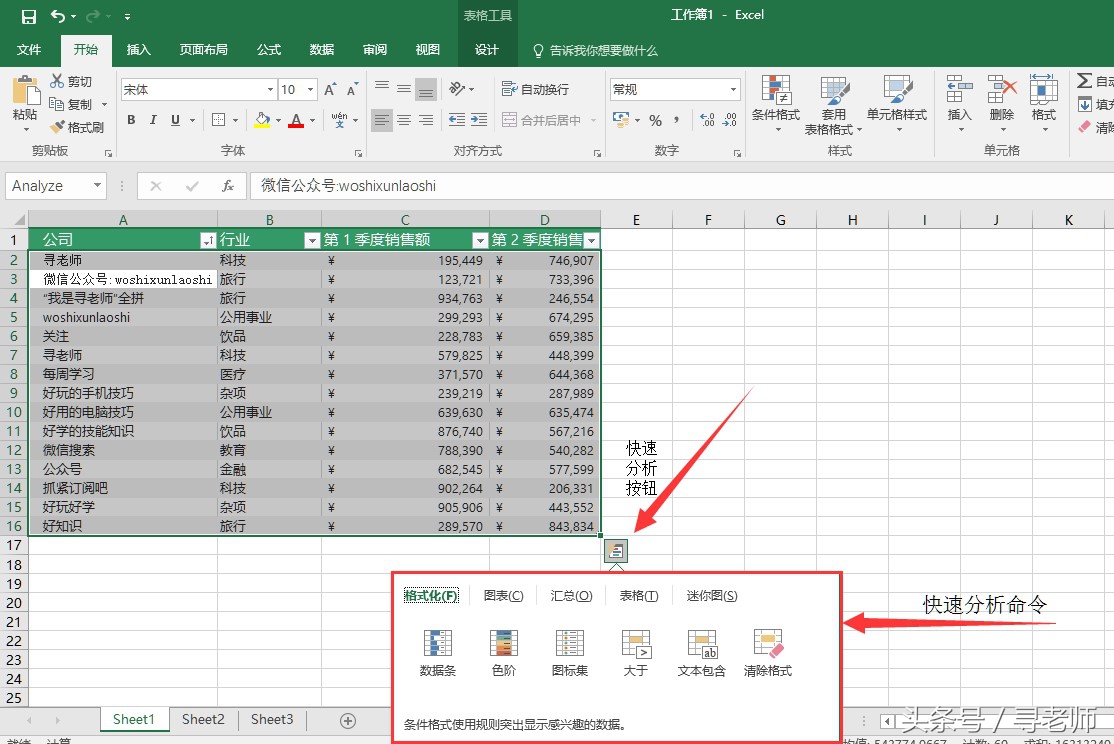This screenshot has height=744, width=1114.
Task: Open Conditional Formatting (条件格式) in the ribbon
Action: pyautogui.click(x=776, y=104)
